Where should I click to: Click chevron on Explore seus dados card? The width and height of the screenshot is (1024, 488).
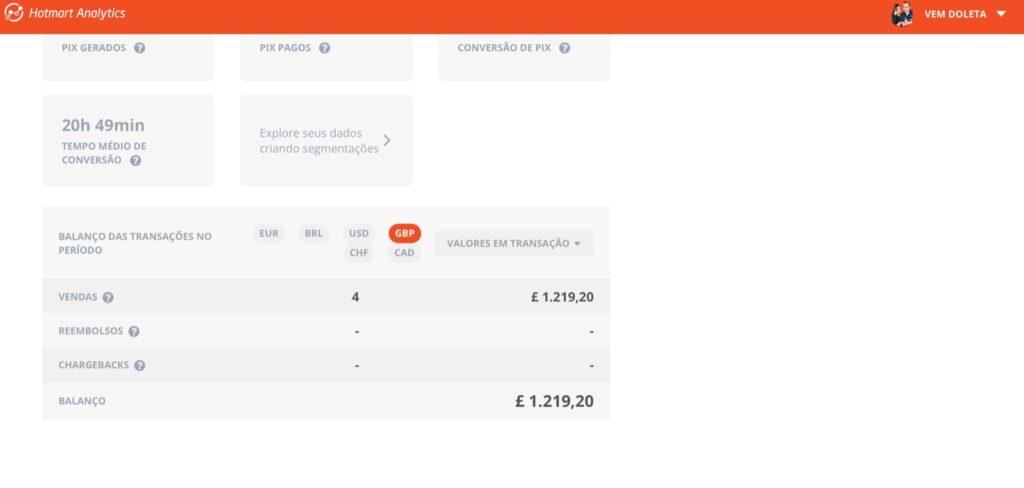pyautogui.click(x=387, y=141)
